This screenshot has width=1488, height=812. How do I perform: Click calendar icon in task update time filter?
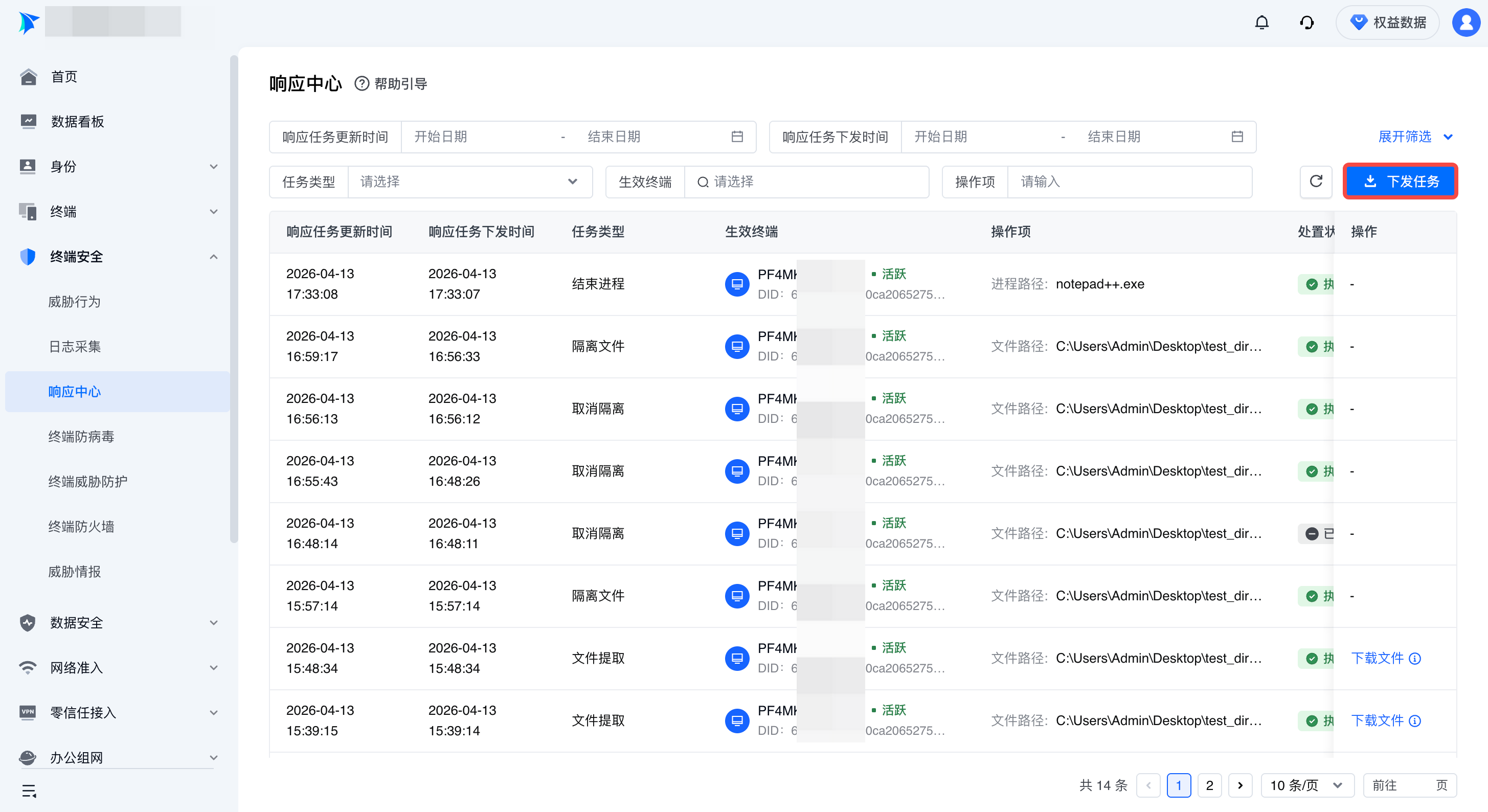pos(737,137)
